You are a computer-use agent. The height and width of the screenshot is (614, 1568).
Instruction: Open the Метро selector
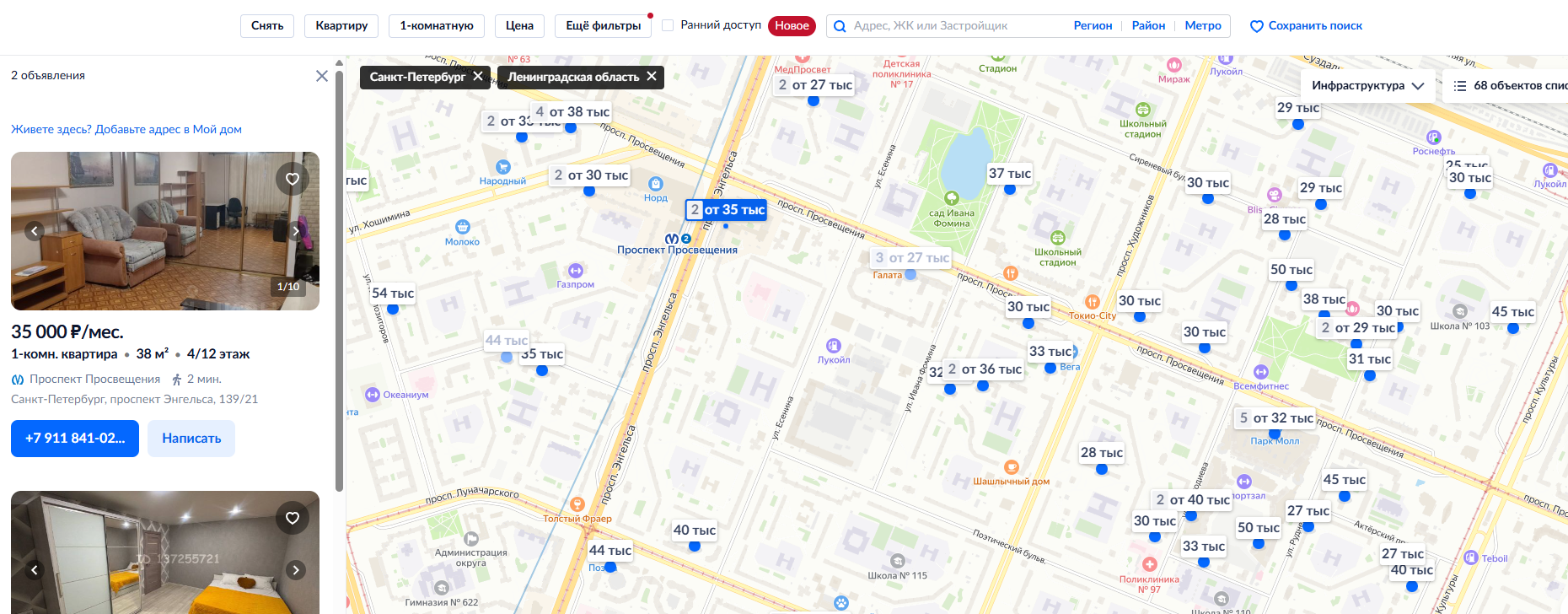tap(1203, 26)
